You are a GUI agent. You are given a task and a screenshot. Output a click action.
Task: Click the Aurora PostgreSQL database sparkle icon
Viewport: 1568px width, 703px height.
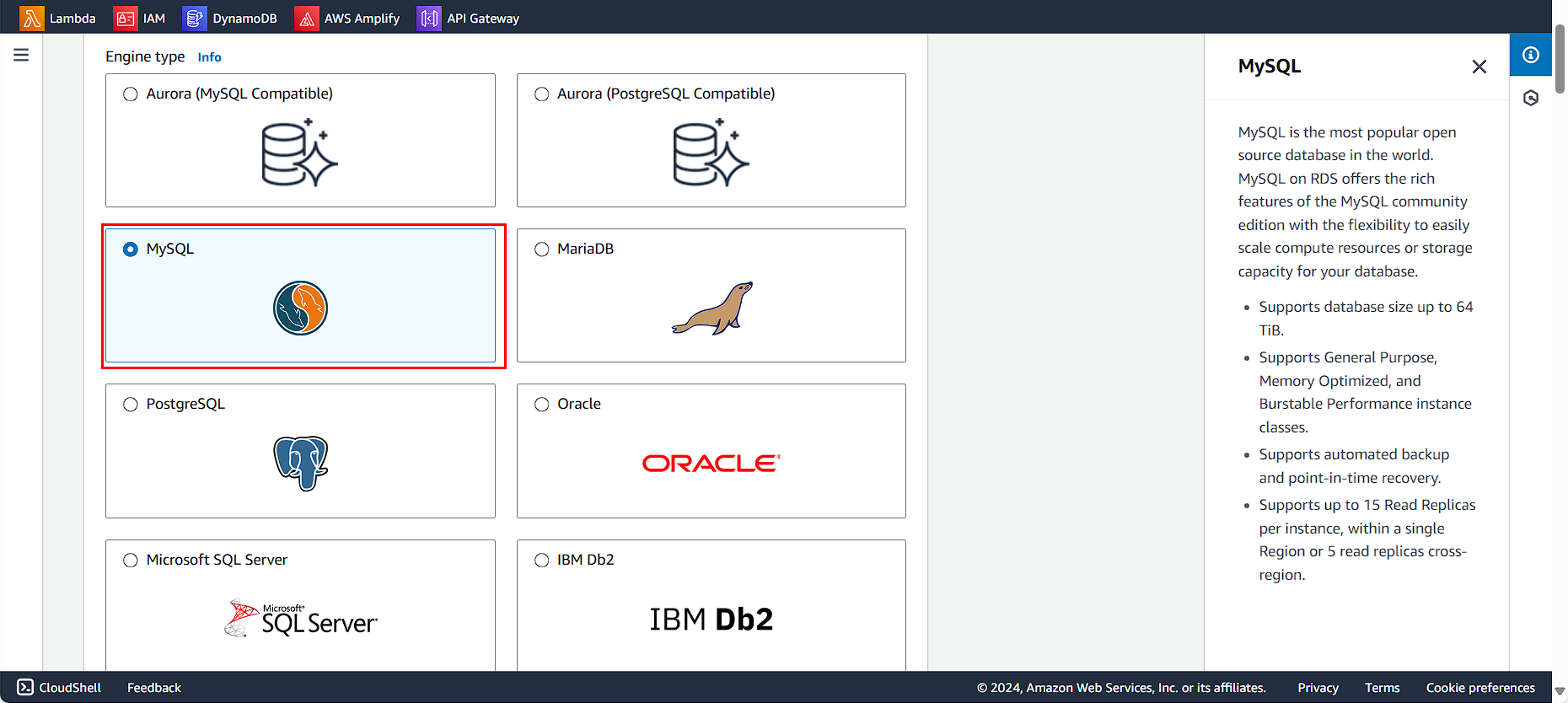pyautogui.click(x=711, y=153)
